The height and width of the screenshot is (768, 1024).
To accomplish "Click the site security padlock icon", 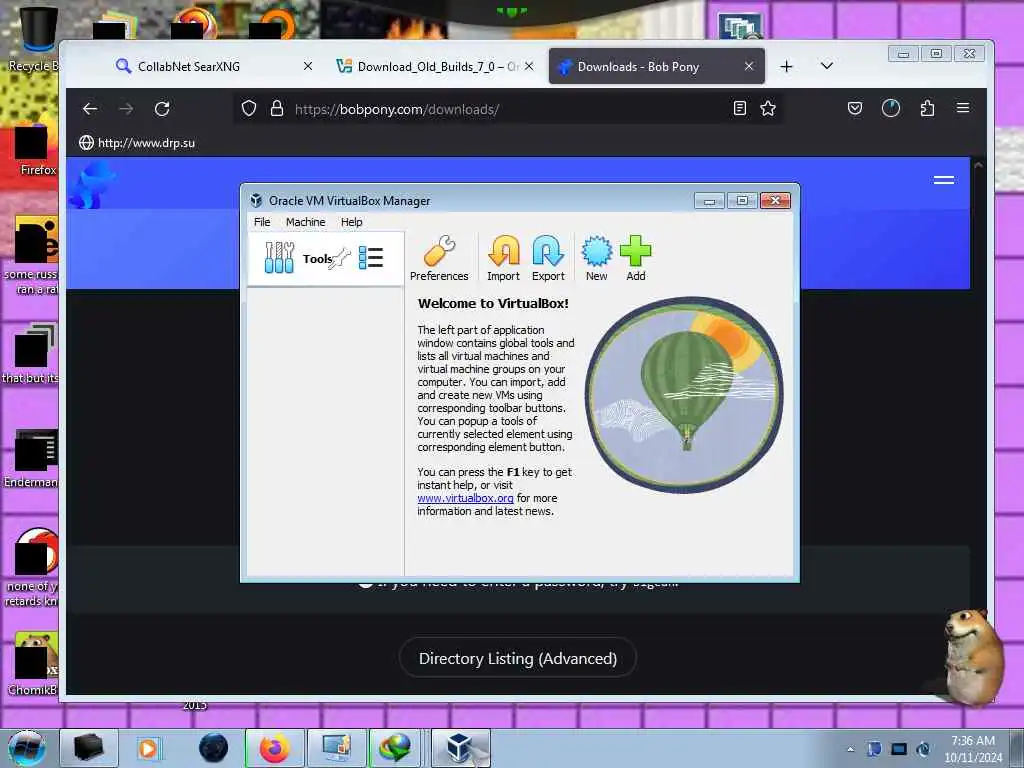I will click(277, 108).
